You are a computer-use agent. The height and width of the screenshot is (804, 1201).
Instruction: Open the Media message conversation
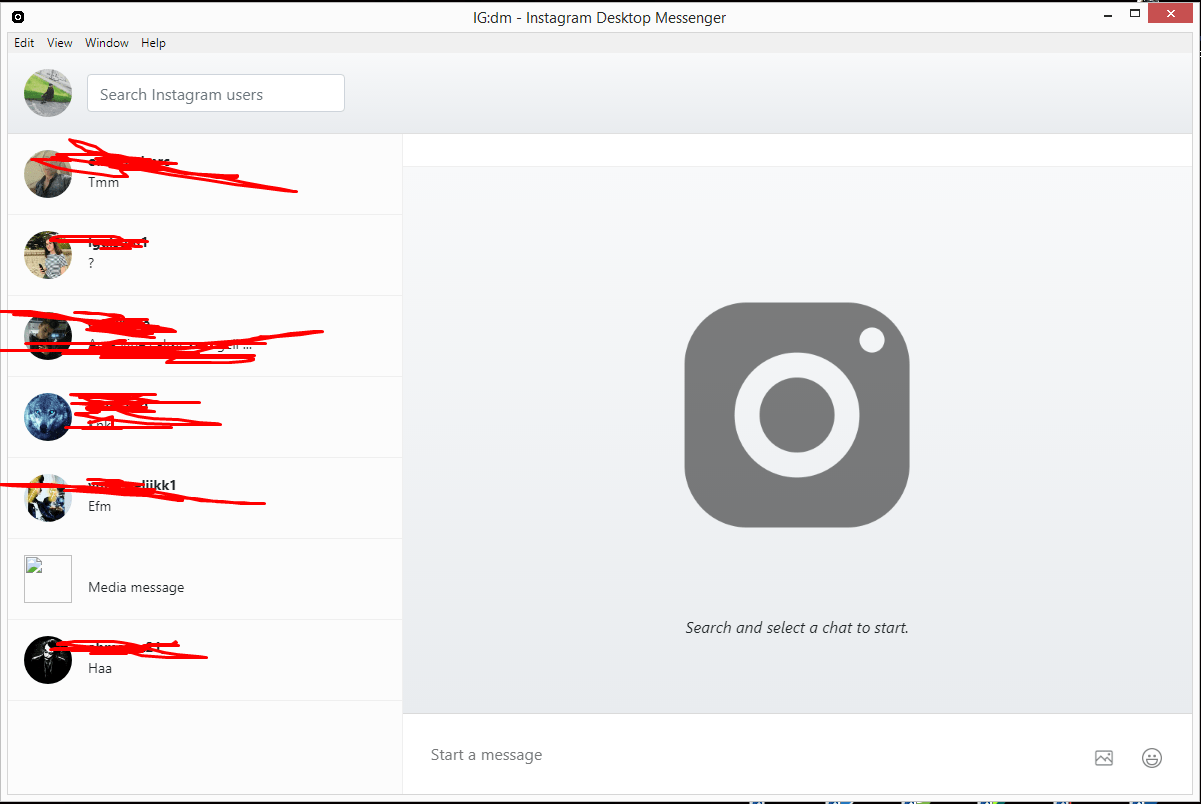click(205, 579)
